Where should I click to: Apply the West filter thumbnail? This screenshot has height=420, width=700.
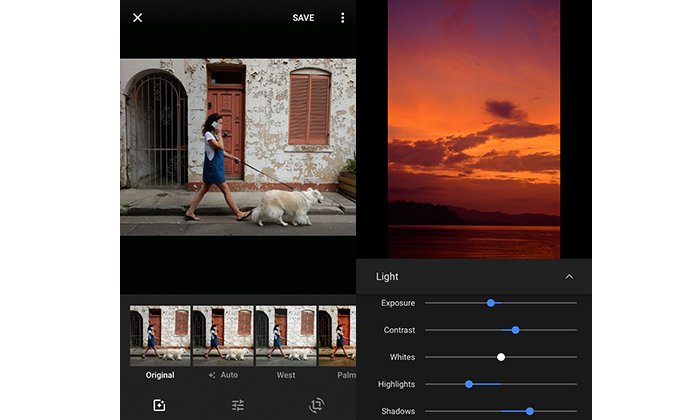click(286, 336)
